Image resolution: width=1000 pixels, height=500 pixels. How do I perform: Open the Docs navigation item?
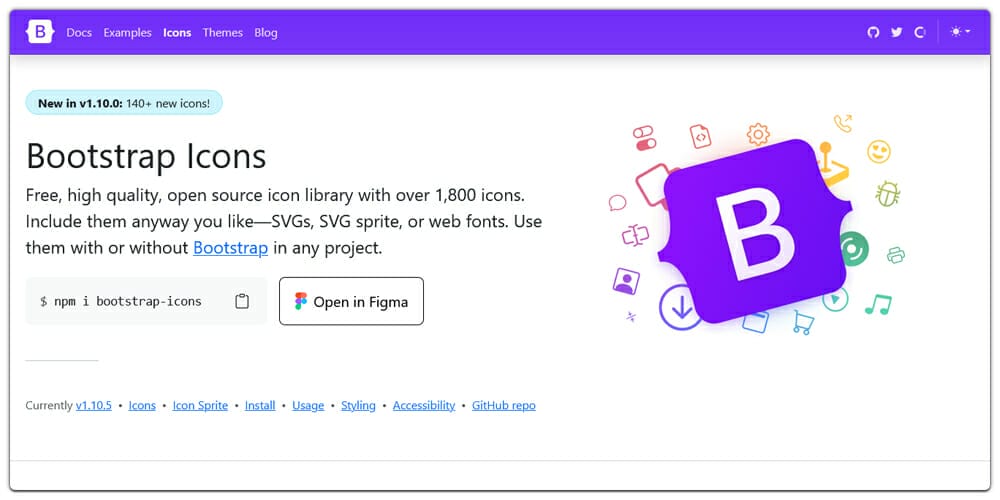79,33
